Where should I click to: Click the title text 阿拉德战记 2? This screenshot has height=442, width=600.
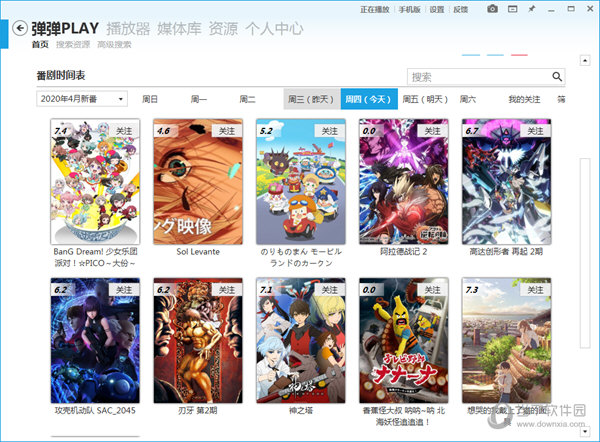click(404, 252)
